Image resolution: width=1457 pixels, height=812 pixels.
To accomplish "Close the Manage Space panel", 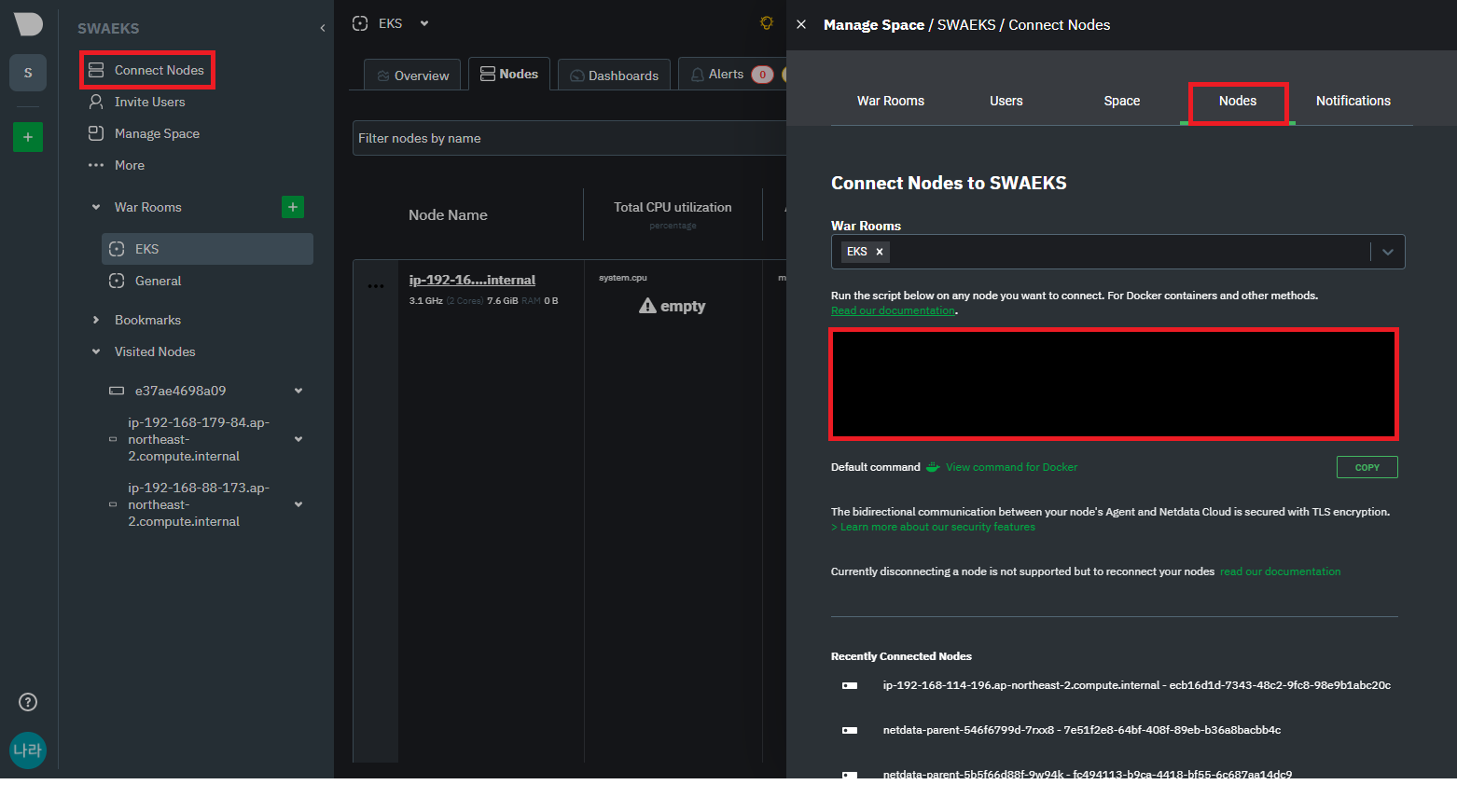I will click(x=801, y=24).
